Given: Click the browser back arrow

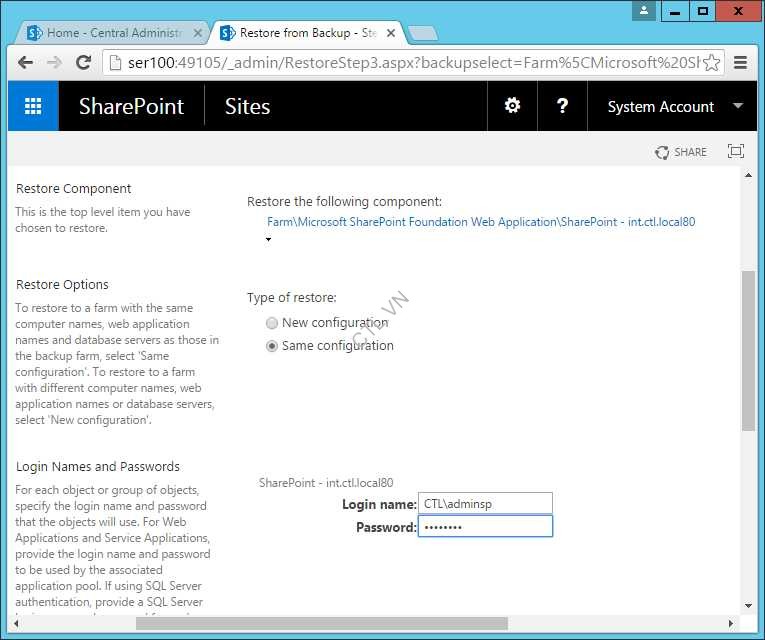Looking at the screenshot, I should click(26, 62).
